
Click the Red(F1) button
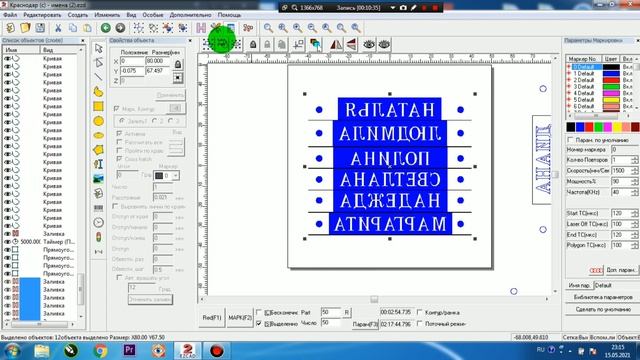click(212, 318)
